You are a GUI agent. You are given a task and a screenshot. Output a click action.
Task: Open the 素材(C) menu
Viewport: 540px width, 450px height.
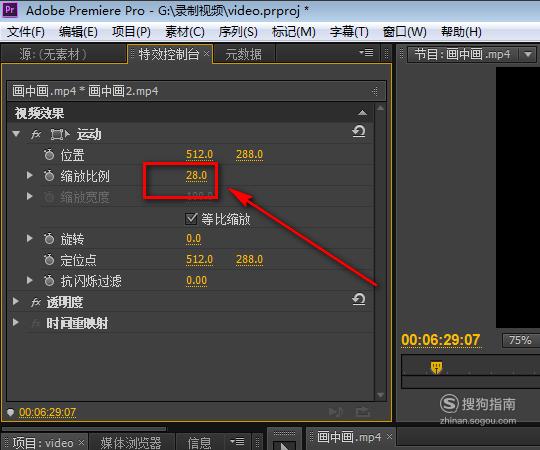pyautogui.click(x=185, y=32)
